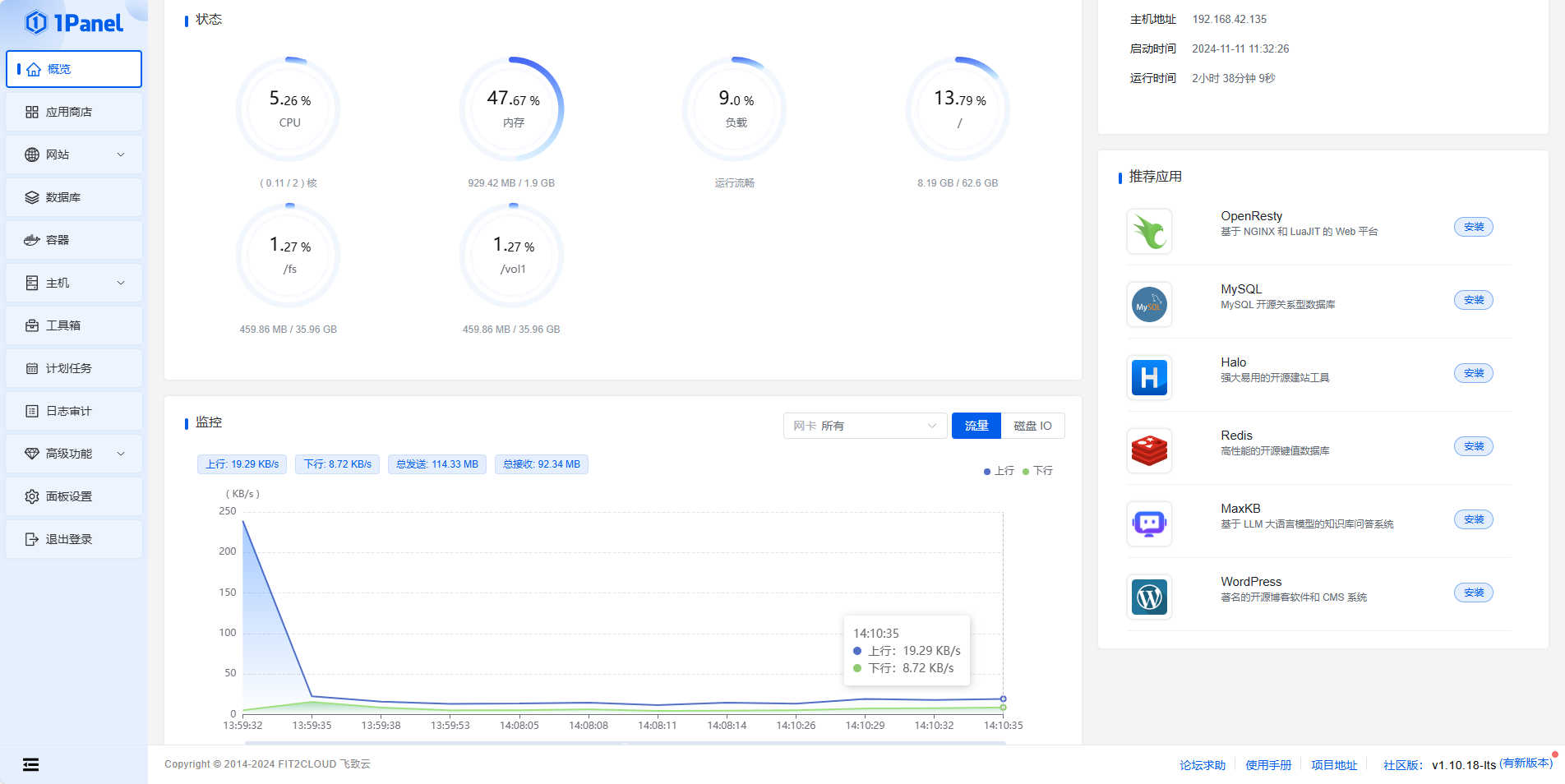
Task: Click the 退出登录 logout icon
Action: 32,539
